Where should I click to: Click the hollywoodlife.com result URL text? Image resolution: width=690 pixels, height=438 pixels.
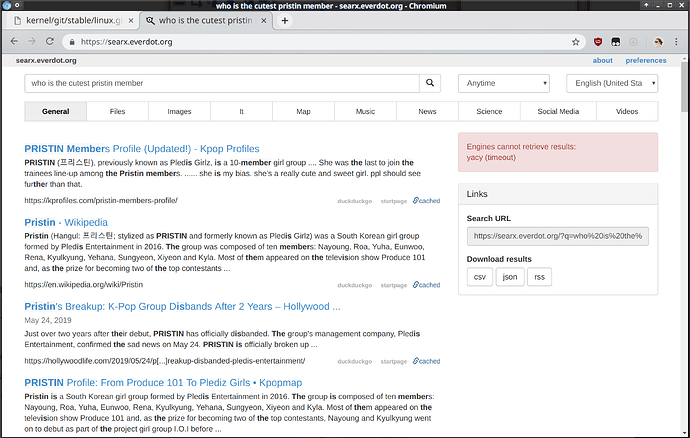(x=165, y=361)
